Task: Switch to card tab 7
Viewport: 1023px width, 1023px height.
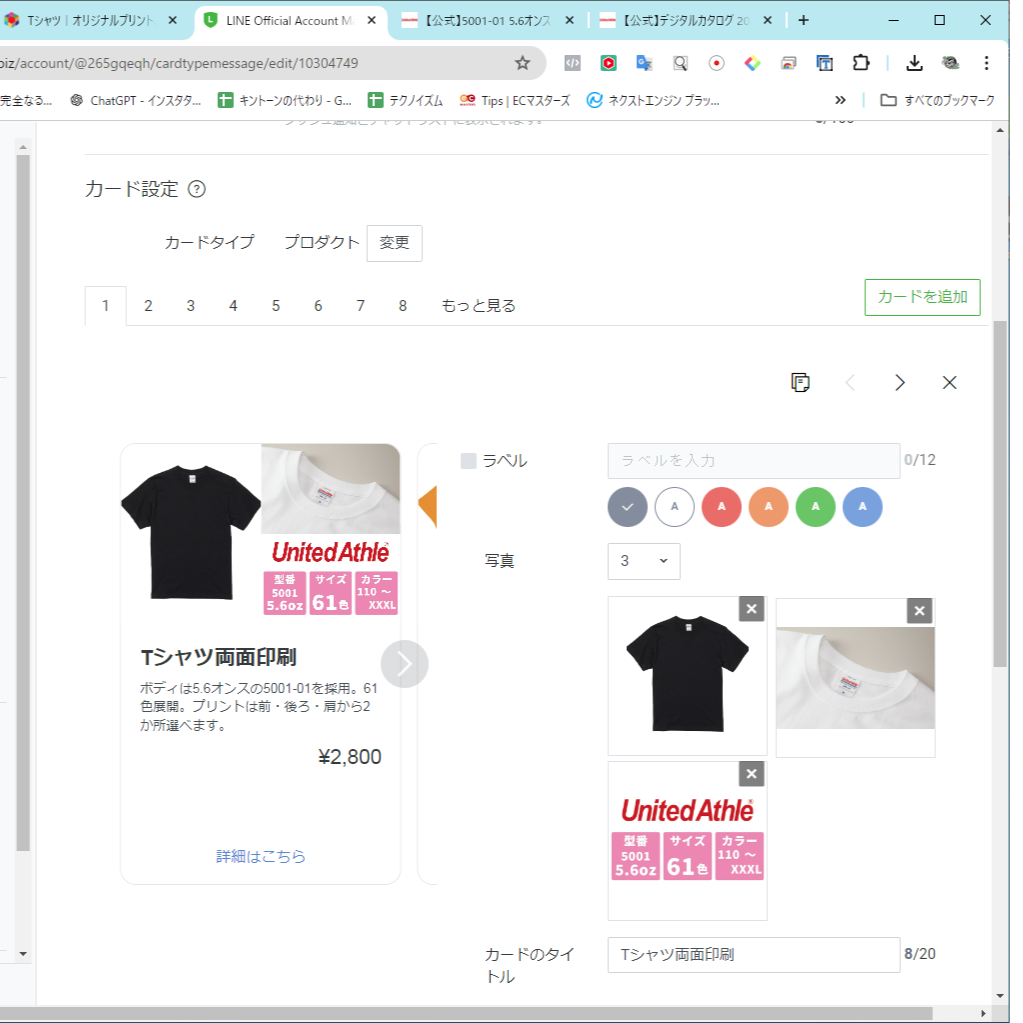Action: click(360, 305)
